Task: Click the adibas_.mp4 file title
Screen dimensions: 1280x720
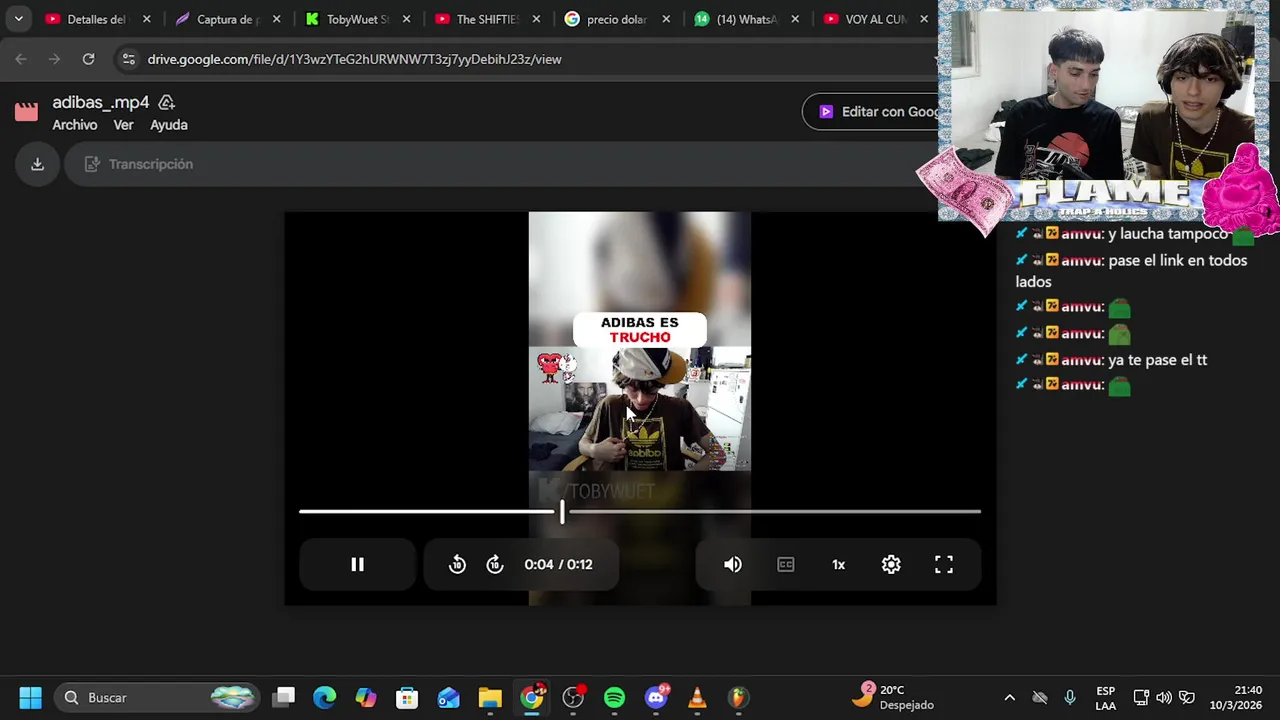Action: [x=101, y=102]
